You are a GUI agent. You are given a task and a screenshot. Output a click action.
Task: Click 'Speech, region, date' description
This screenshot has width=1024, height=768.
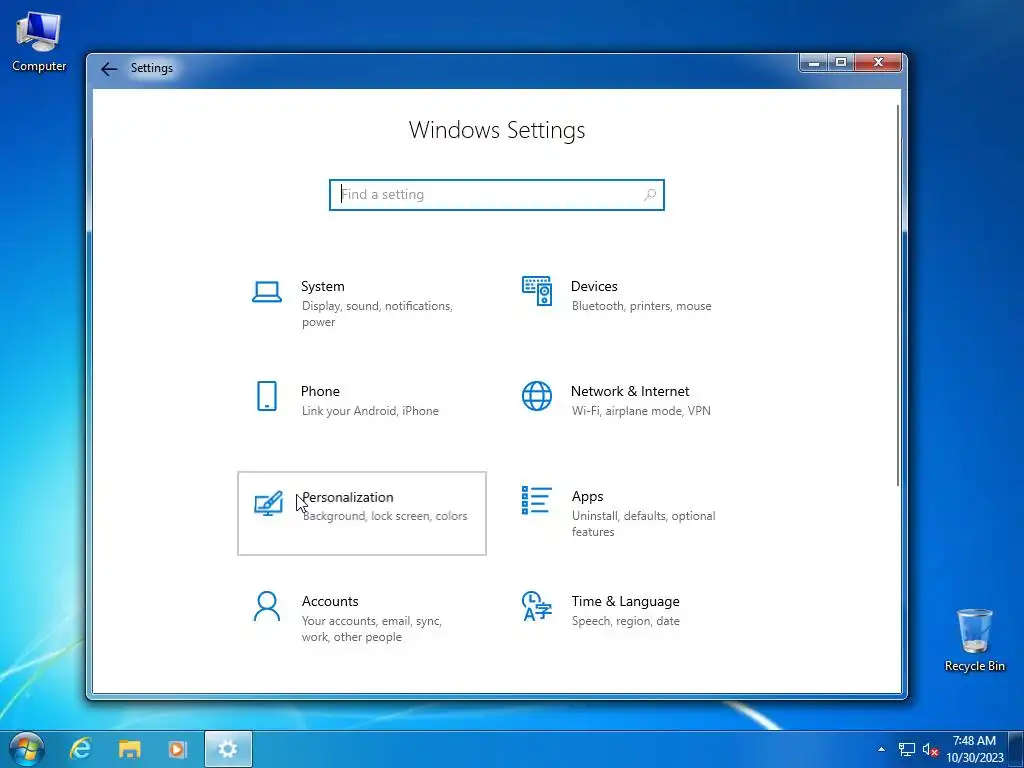point(626,621)
